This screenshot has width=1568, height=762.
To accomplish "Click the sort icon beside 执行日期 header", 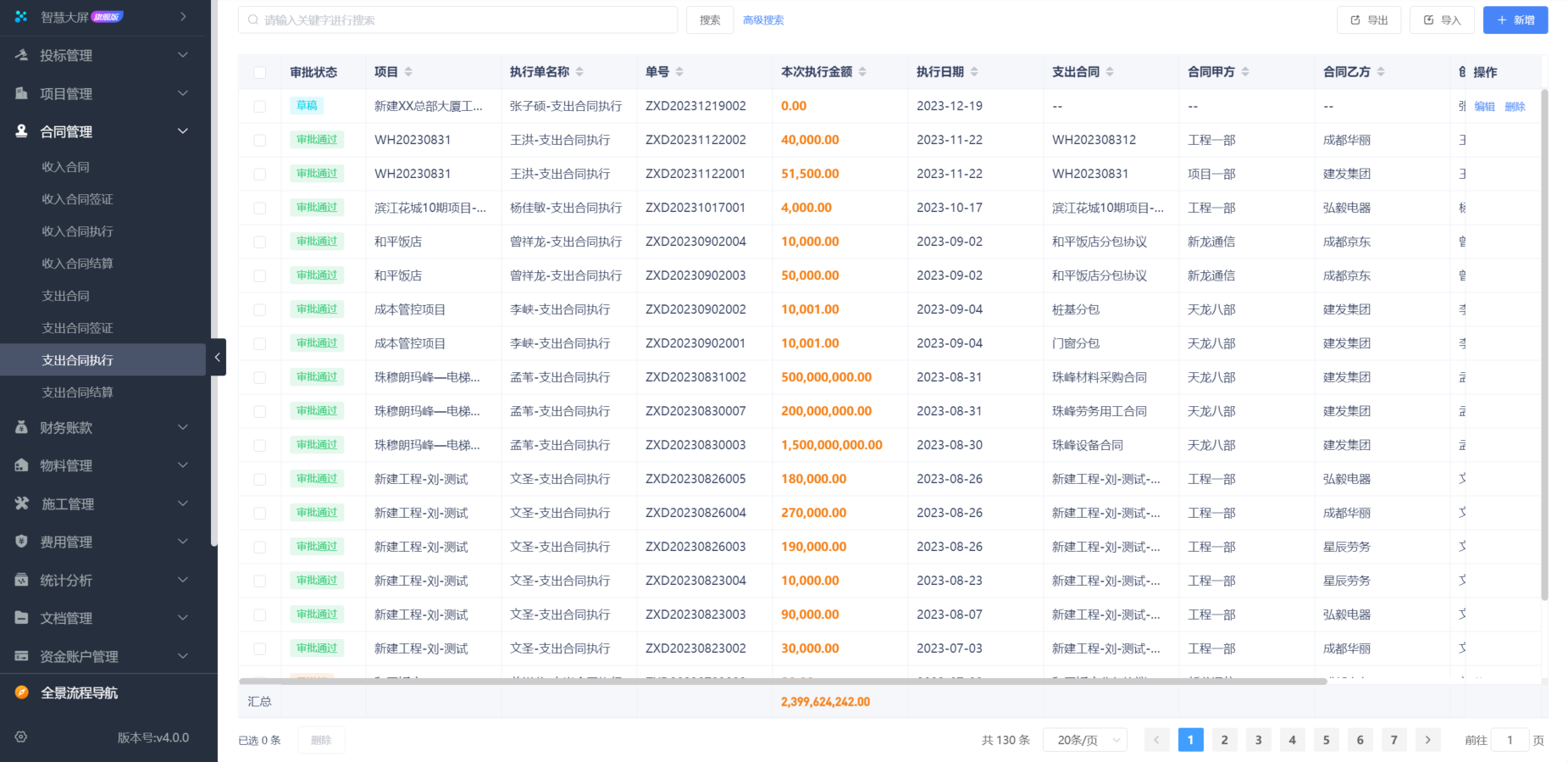I will pyautogui.click(x=974, y=72).
